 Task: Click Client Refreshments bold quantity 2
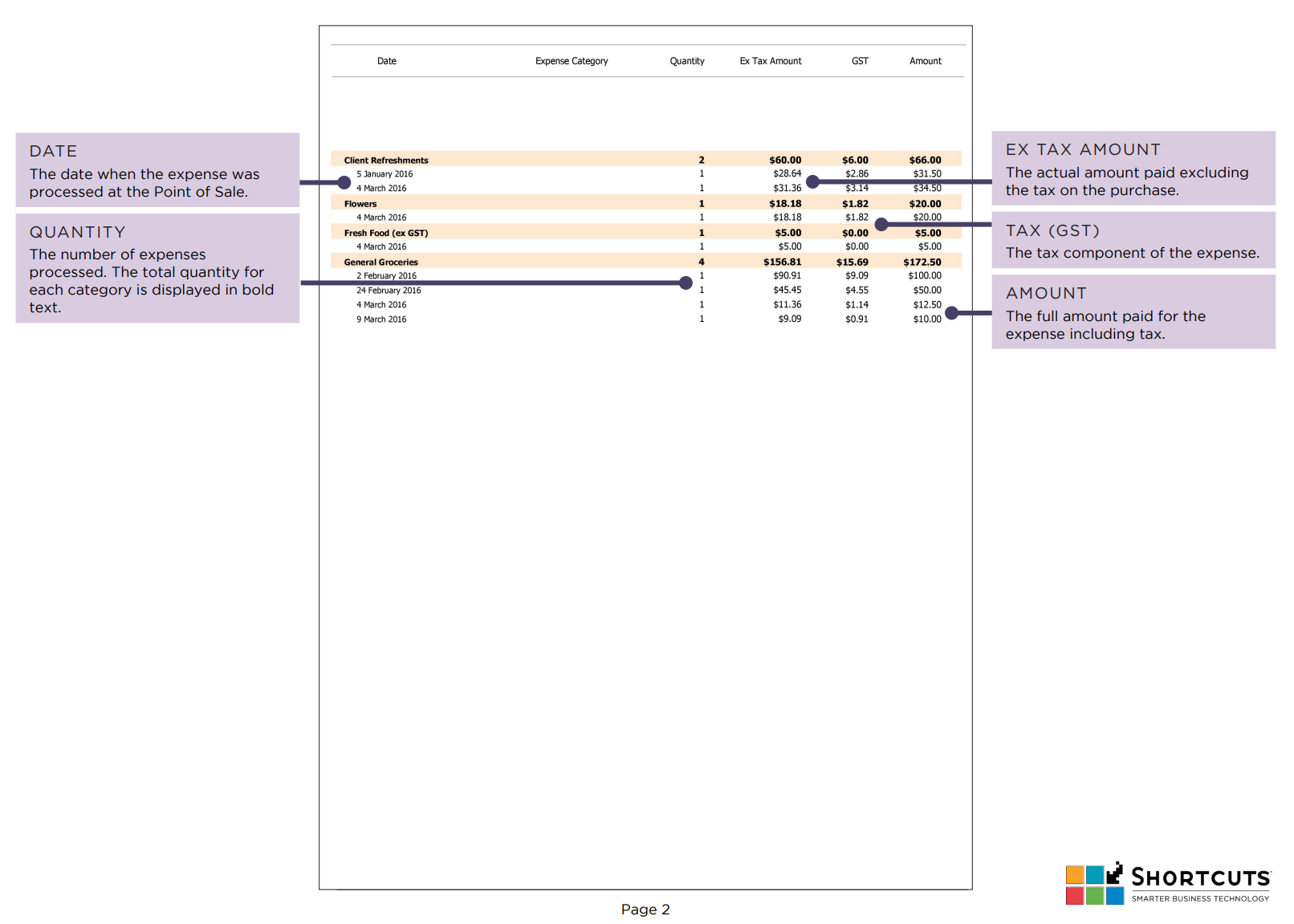pyautogui.click(x=702, y=161)
